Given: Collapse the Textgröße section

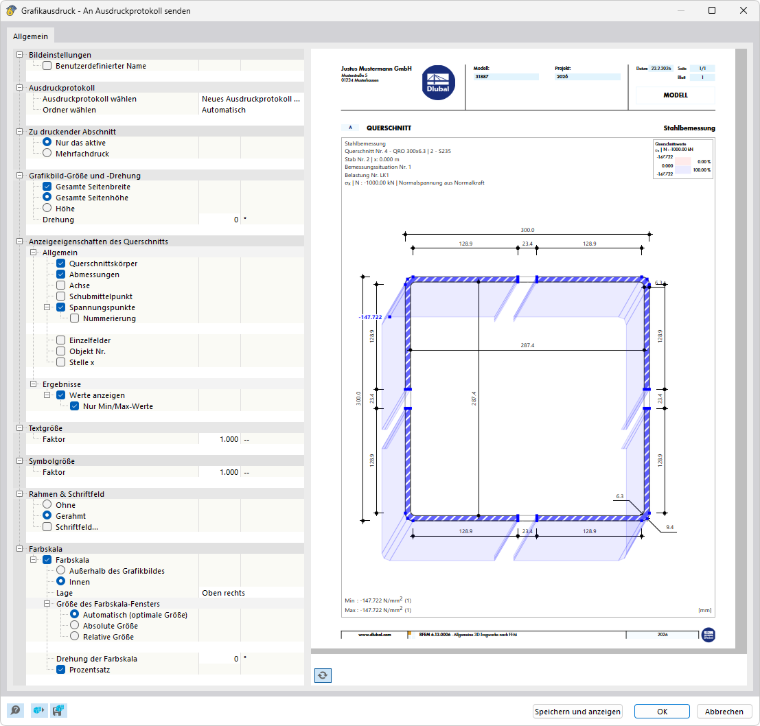Looking at the screenshot, I should pyautogui.click(x=19, y=428).
